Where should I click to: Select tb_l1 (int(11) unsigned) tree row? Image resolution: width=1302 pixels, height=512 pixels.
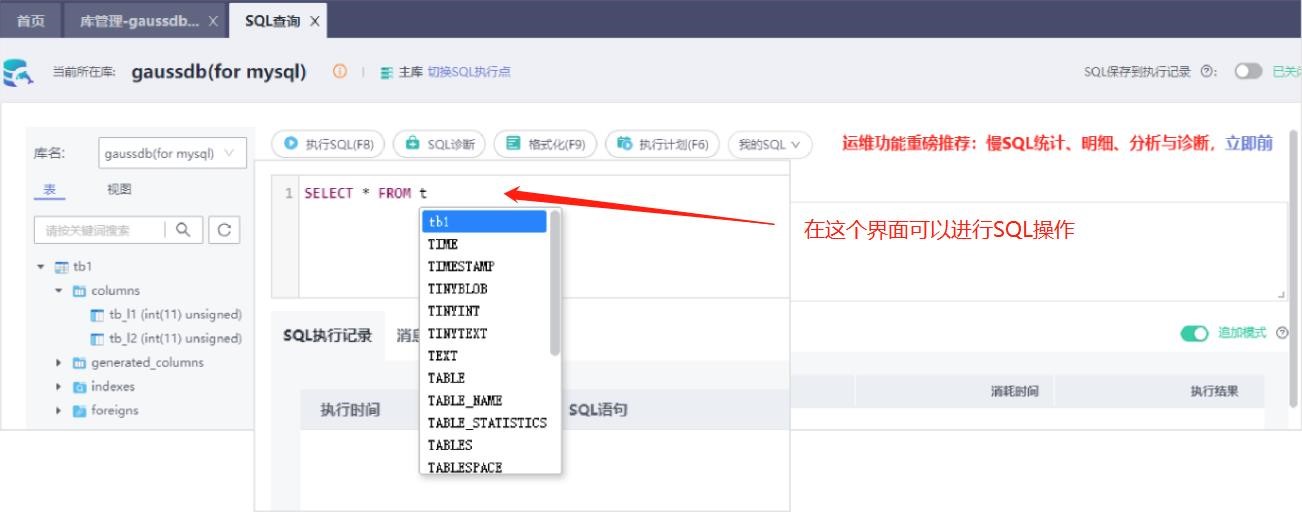[x=166, y=315]
